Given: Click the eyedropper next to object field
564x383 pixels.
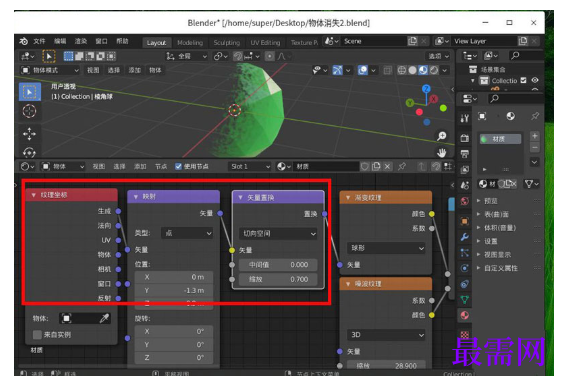Looking at the screenshot, I should pos(104,318).
